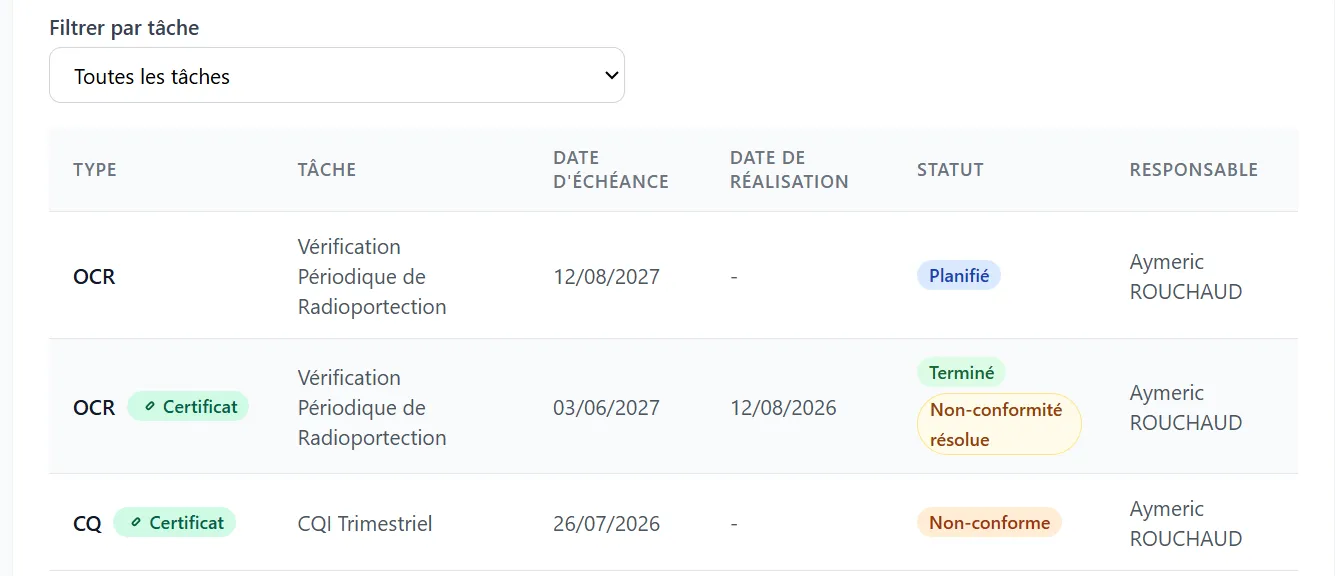Sort by the TYPE column header

[95, 170]
